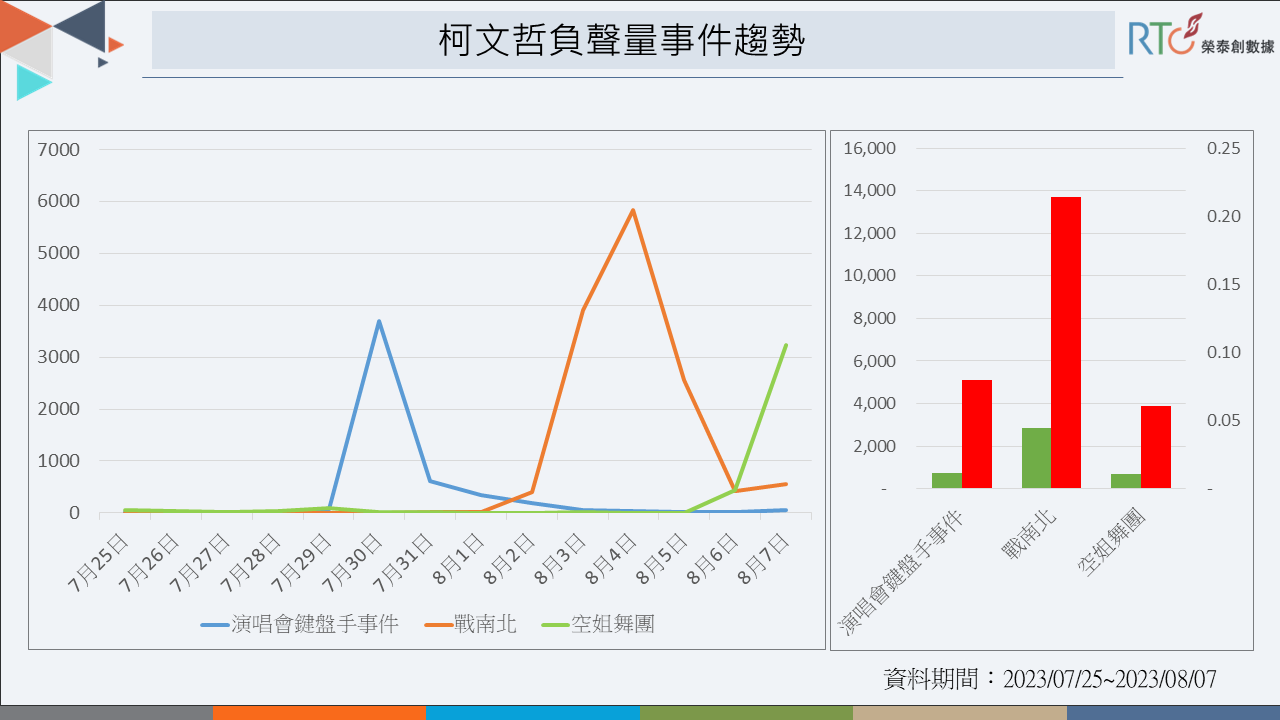Image resolution: width=1280 pixels, height=720 pixels.
Task: Click the 2,000 bar chart axis value
Action: pyautogui.click(x=874, y=446)
